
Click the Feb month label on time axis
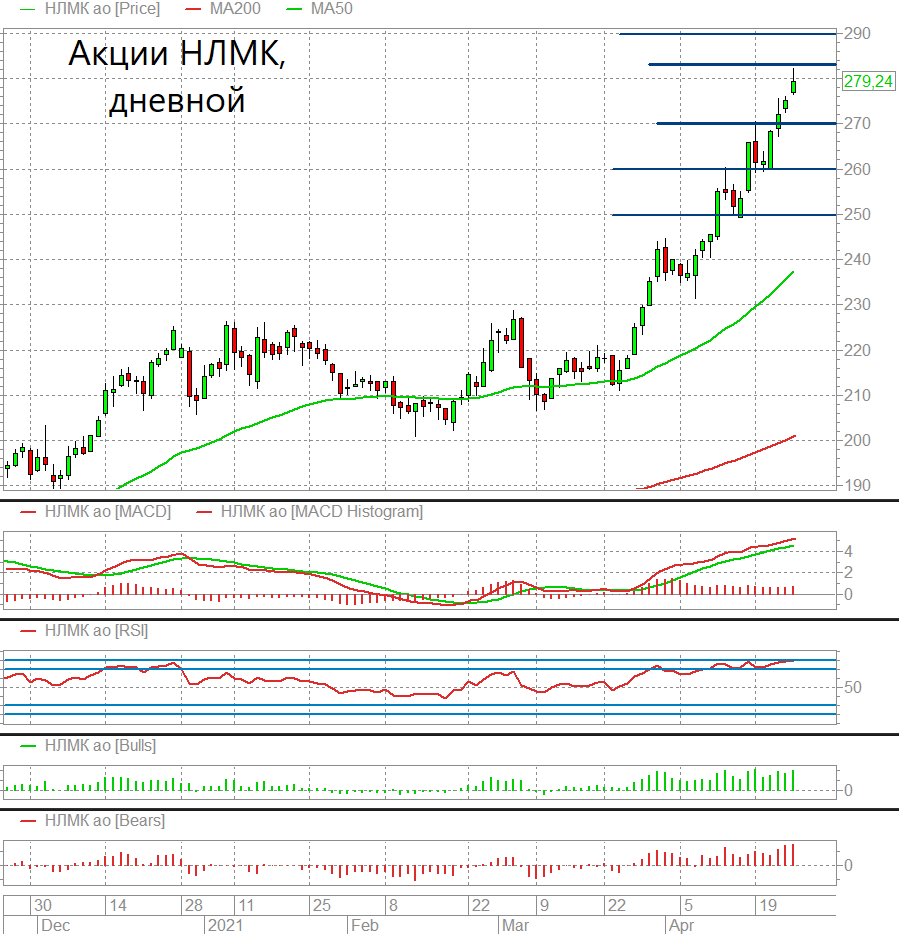[365, 925]
